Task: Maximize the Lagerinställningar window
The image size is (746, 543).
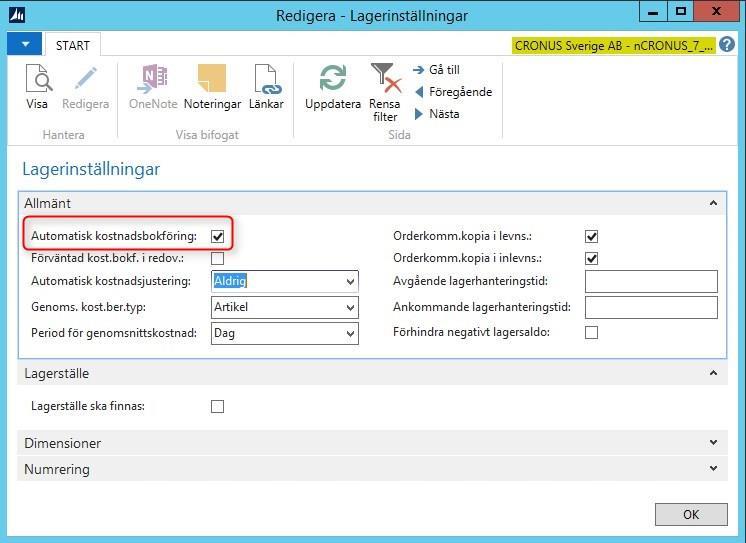Action: pyautogui.click(x=681, y=11)
